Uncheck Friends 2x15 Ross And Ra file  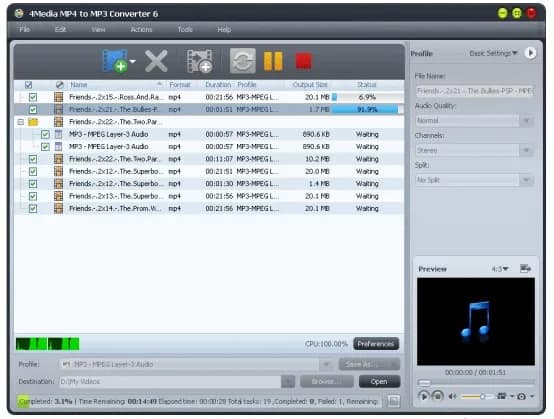click(x=33, y=97)
